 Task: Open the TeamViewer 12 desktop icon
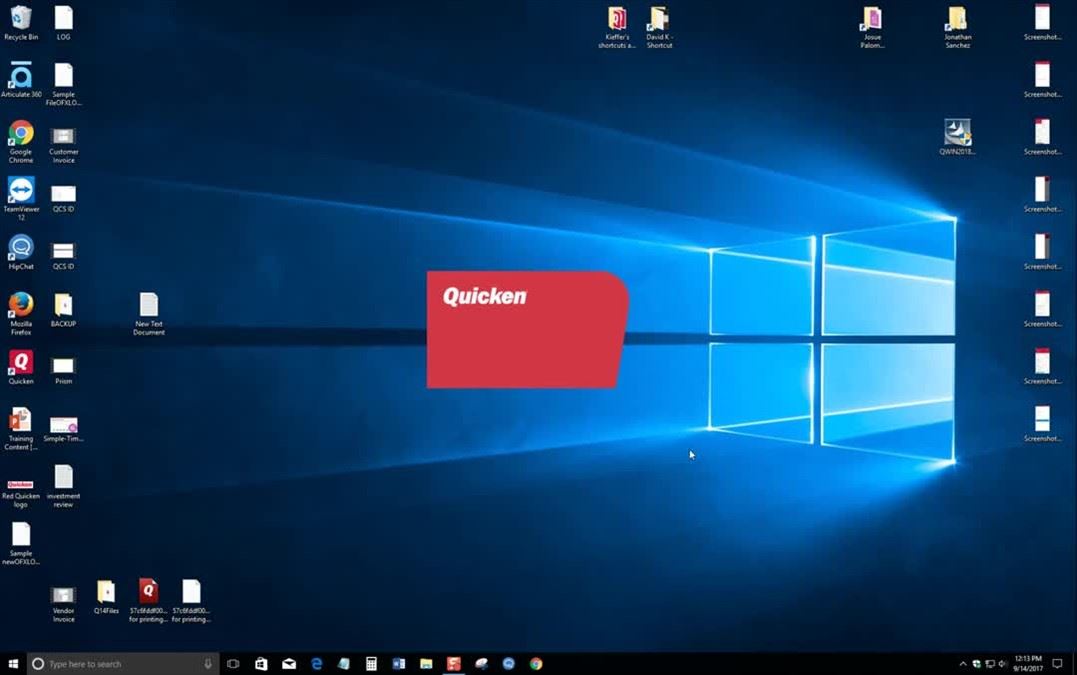[x=21, y=191]
